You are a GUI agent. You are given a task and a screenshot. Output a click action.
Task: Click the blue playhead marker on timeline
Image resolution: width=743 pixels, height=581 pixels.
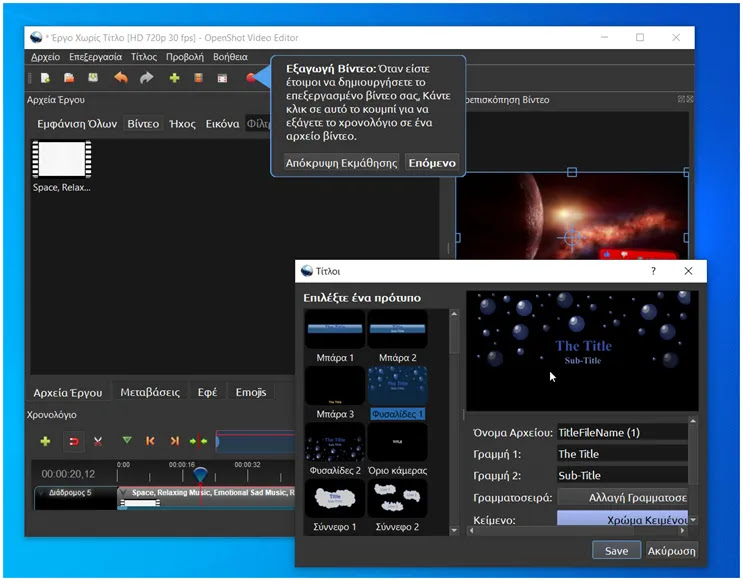(x=200, y=474)
